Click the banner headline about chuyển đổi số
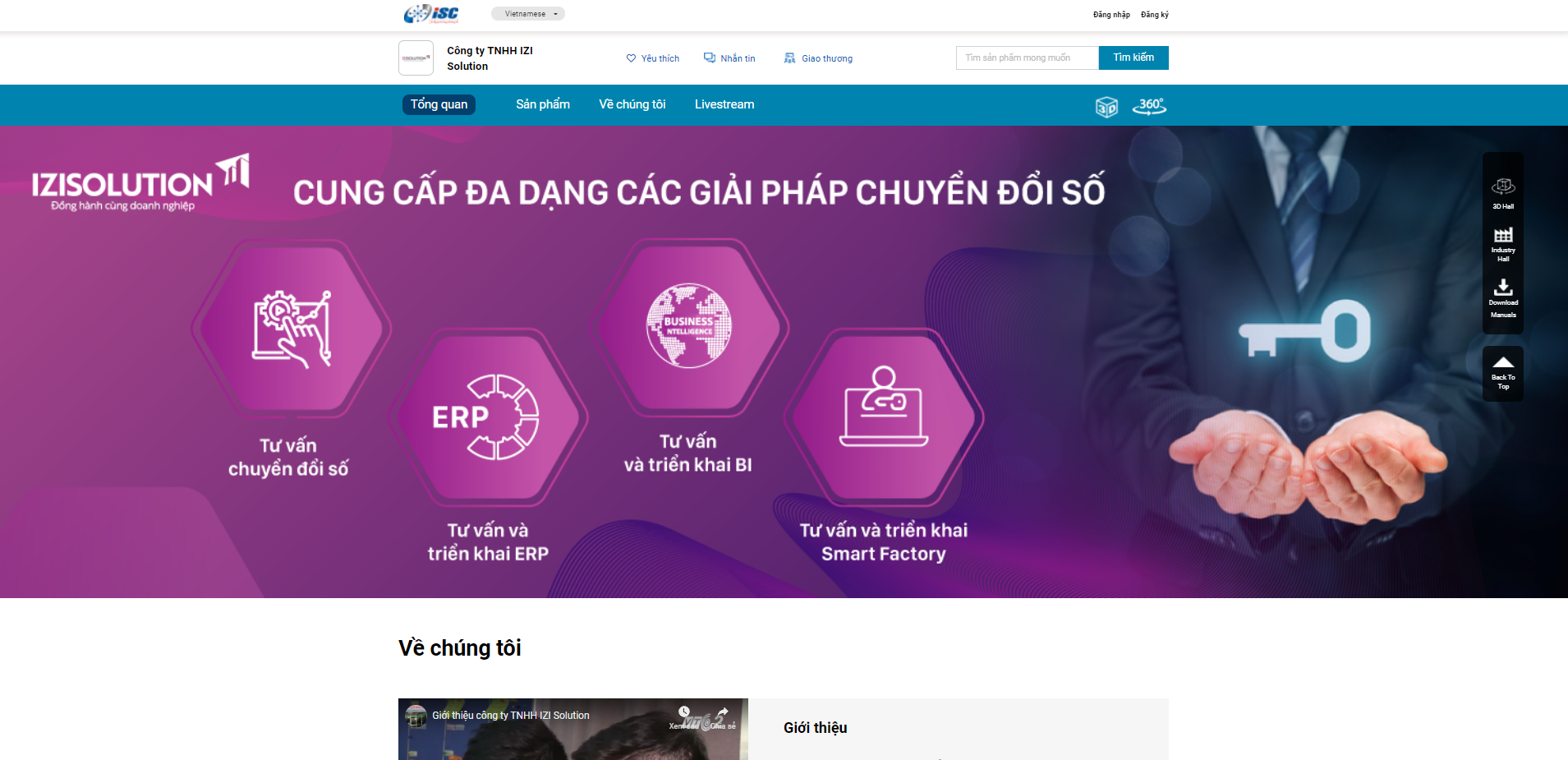This screenshot has height=760, width=1568. tap(699, 192)
